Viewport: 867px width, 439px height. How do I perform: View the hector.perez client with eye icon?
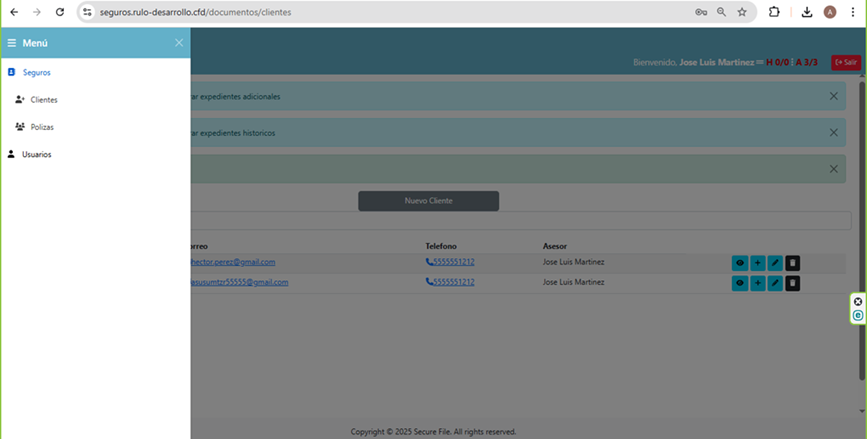pos(740,263)
